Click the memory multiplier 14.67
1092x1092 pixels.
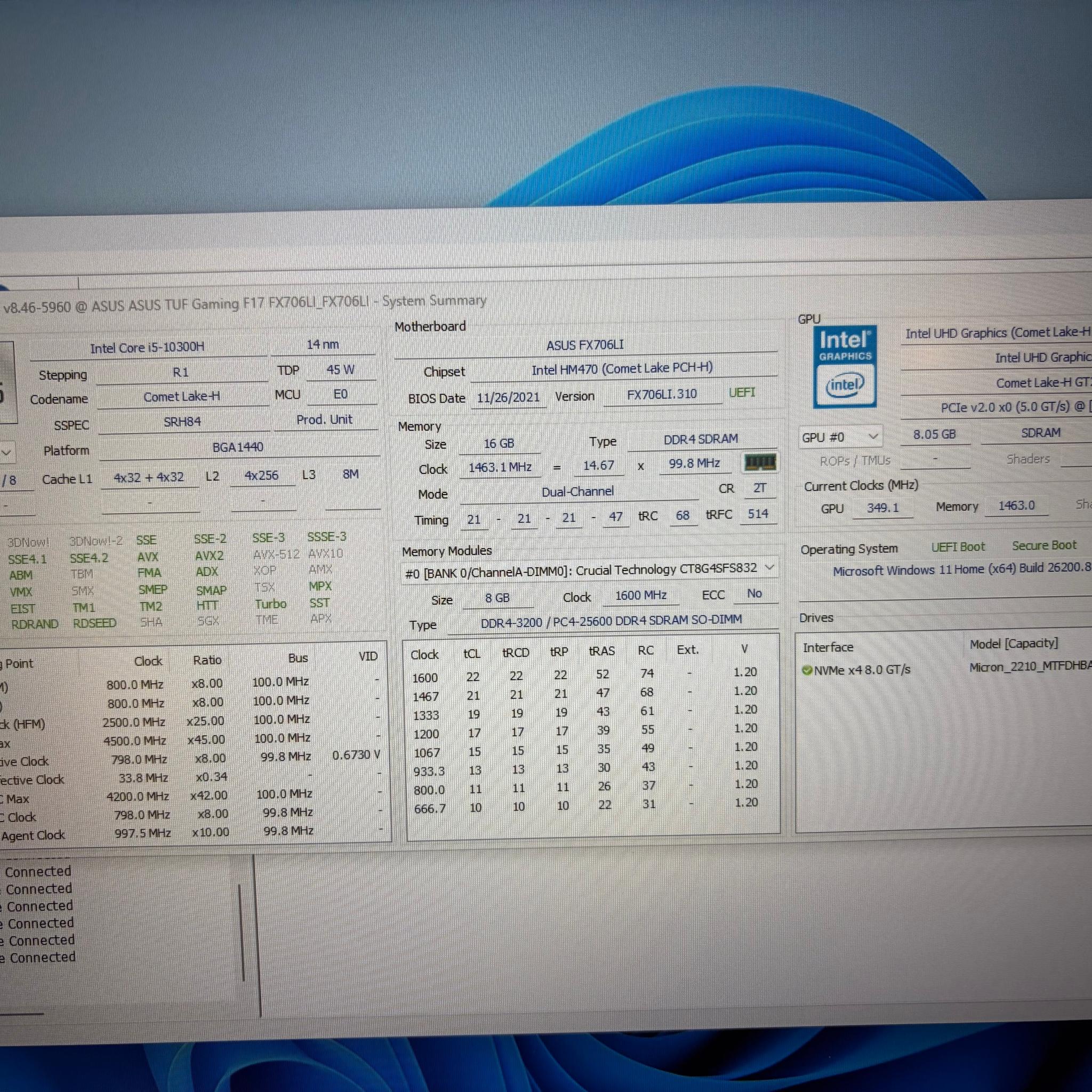599,465
